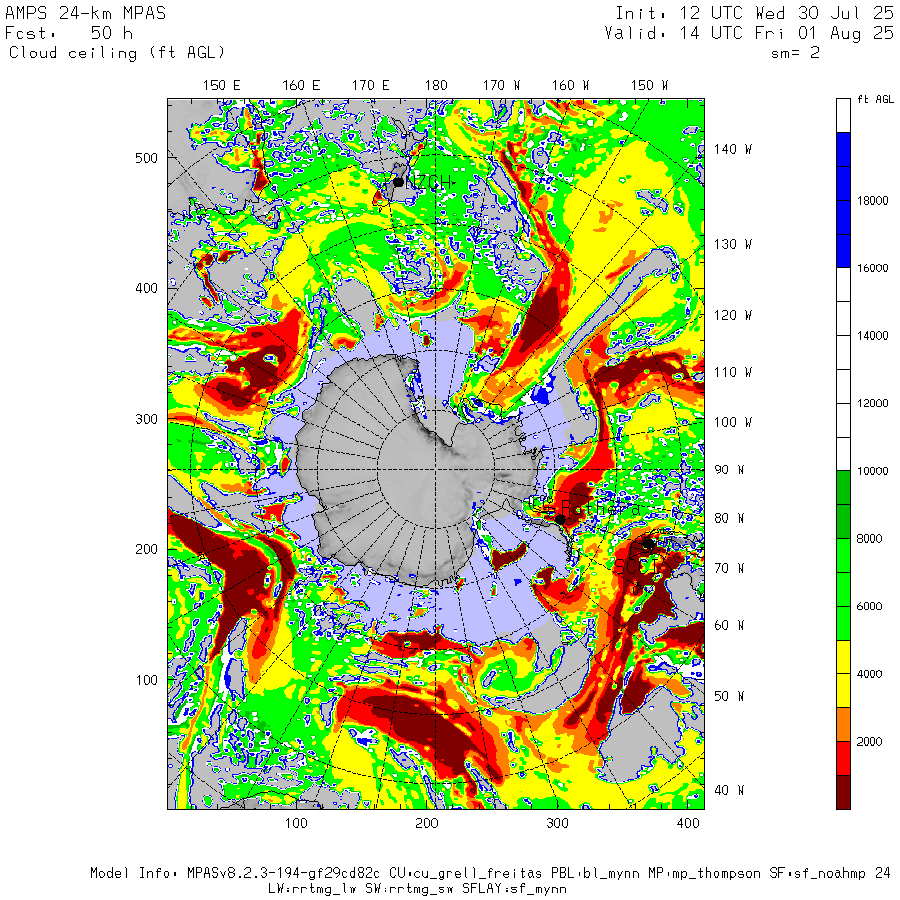Click the "2000" legend value
The height and width of the screenshot is (900, 900).
click(869, 742)
